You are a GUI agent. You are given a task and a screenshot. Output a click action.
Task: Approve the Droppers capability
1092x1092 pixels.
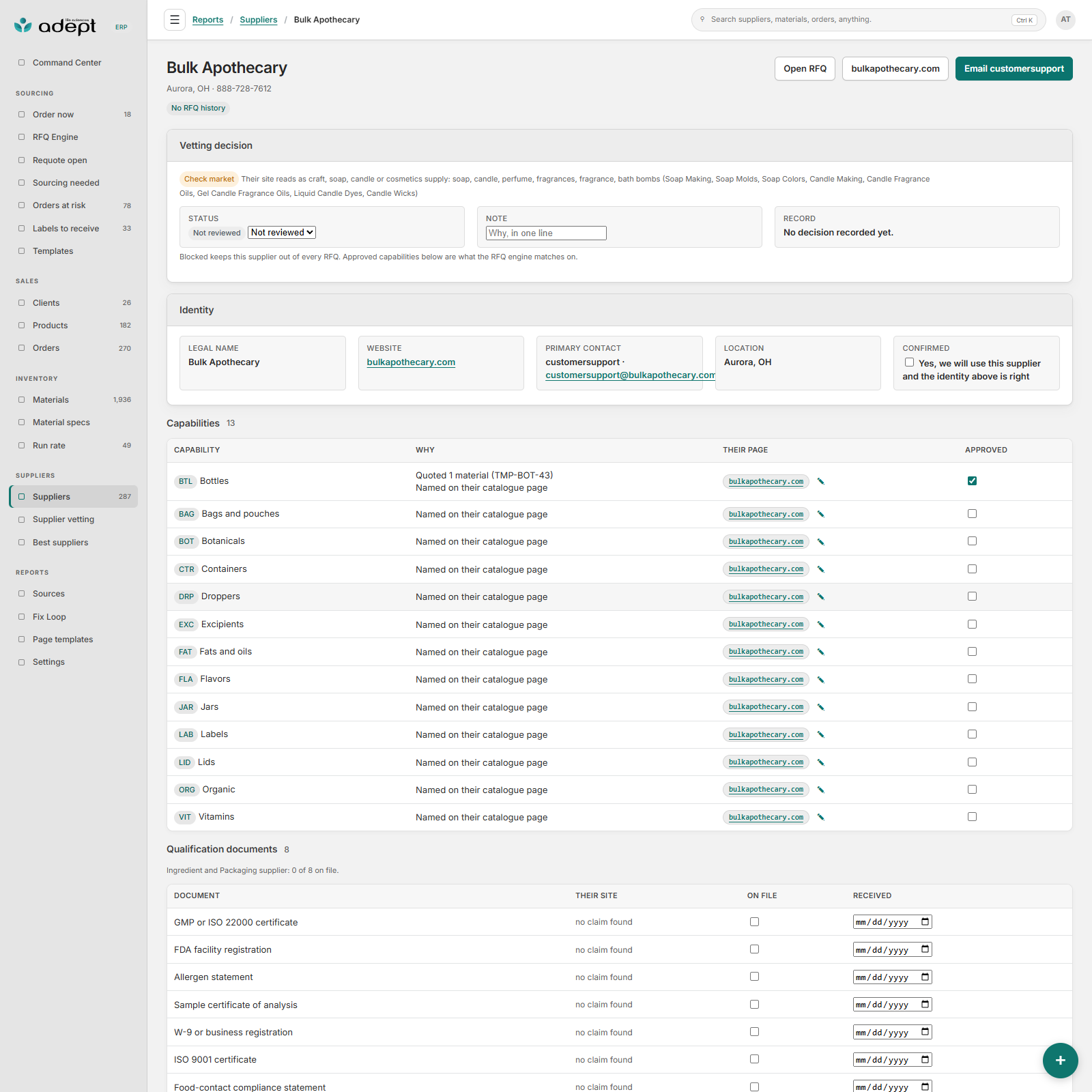[972, 596]
